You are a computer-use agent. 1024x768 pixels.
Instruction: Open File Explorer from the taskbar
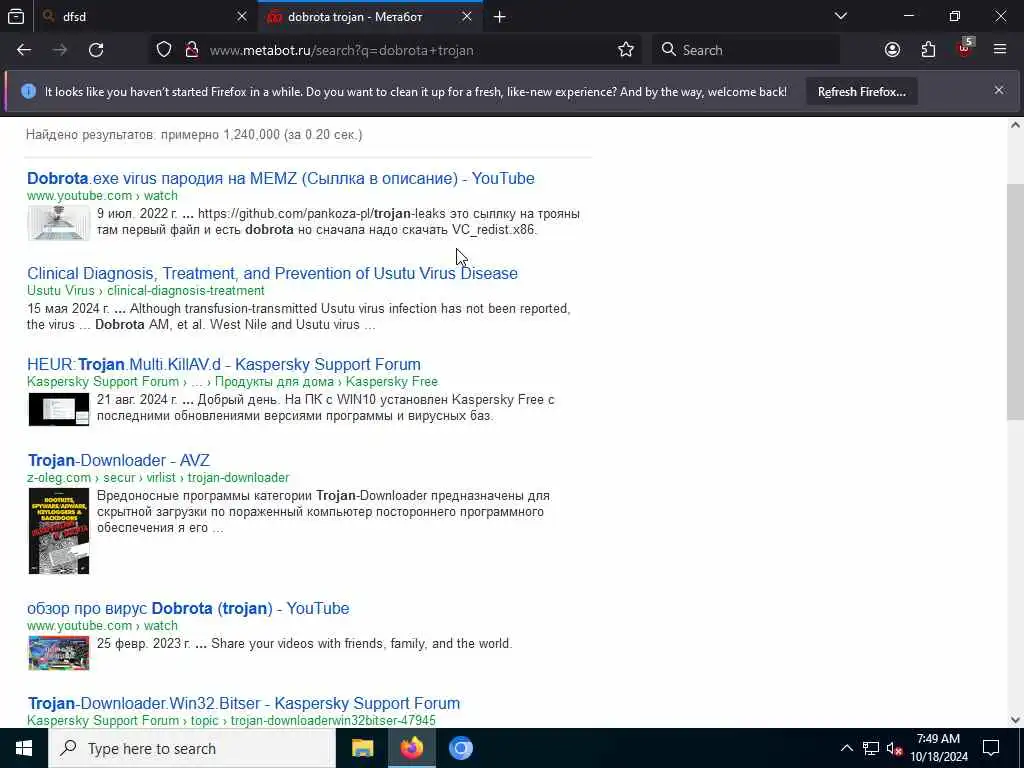pyautogui.click(x=362, y=748)
